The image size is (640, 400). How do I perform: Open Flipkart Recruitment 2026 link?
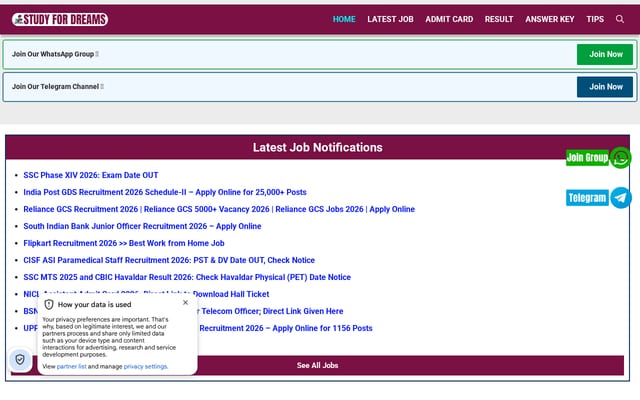tap(124, 243)
